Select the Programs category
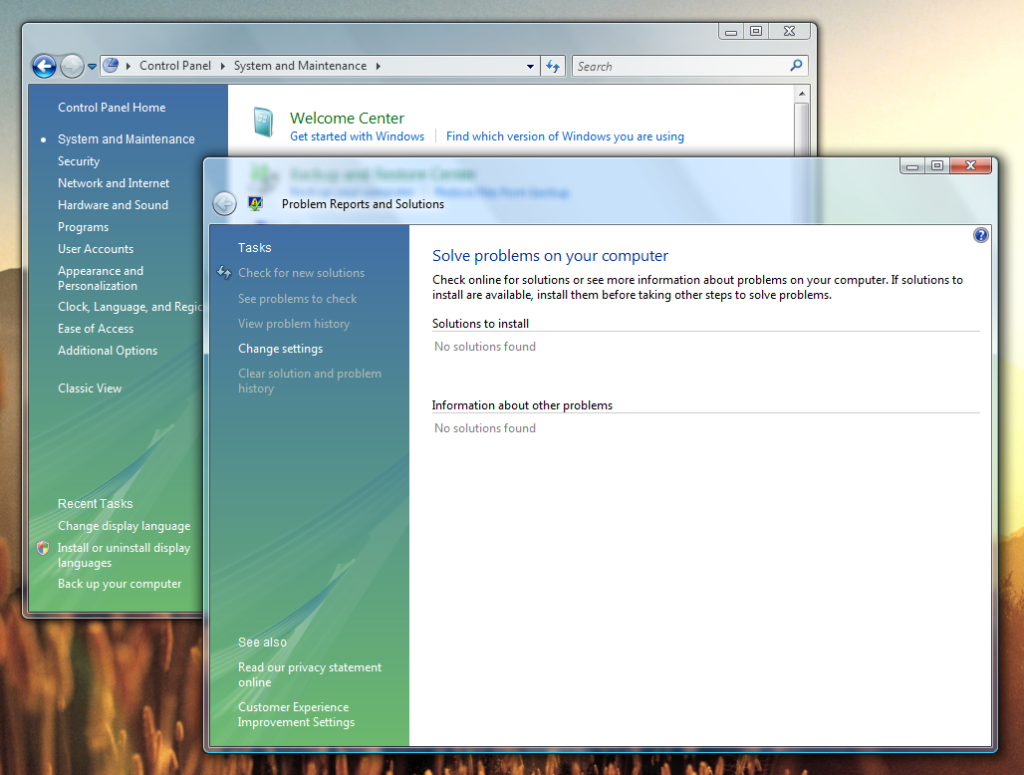1024x775 pixels. [x=83, y=227]
